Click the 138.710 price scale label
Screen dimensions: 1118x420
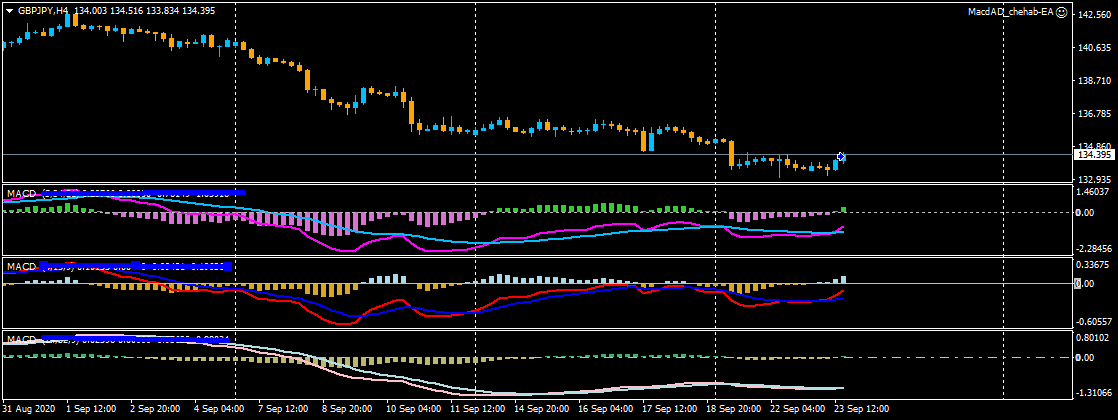[1094, 82]
